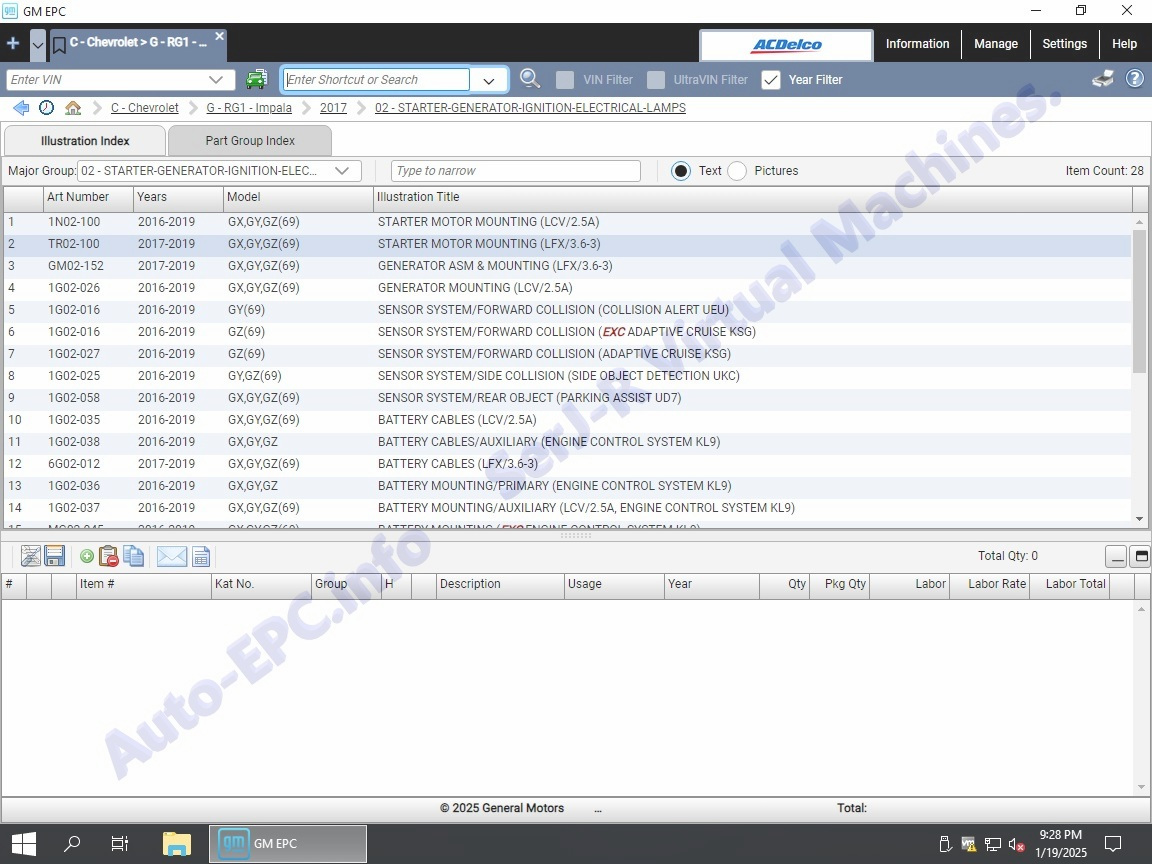
Task: Enable the VIN Filter checkbox
Action: tap(565, 80)
